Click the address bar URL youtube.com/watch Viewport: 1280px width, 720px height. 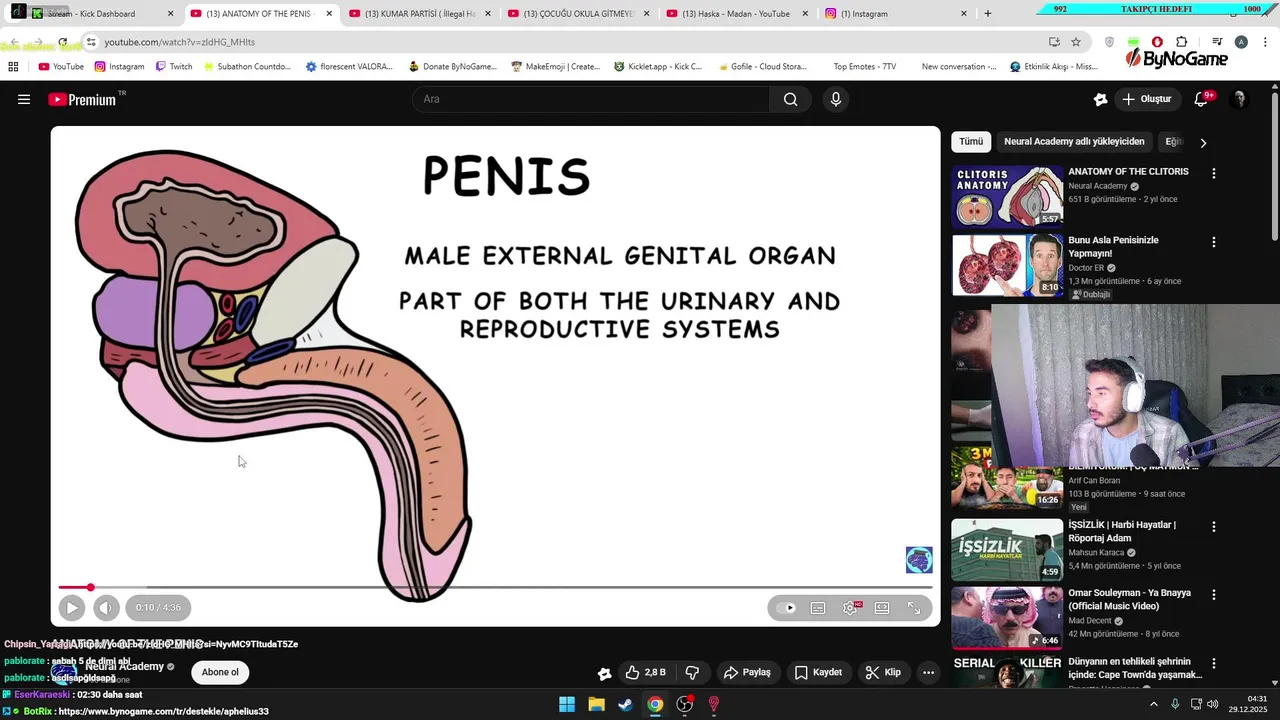tap(180, 42)
